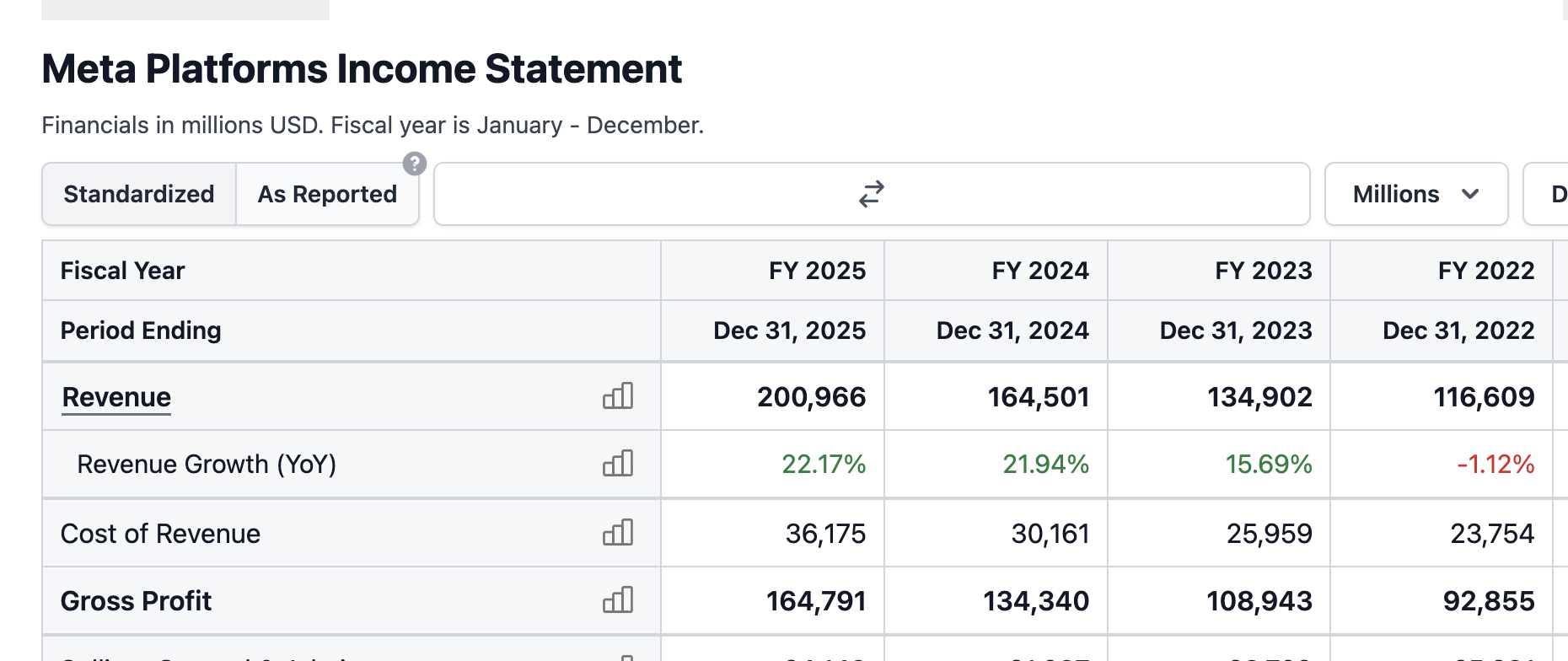The height and width of the screenshot is (661, 1568).
Task: Open the Millions units dropdown
Action: tap(1416, 194)
